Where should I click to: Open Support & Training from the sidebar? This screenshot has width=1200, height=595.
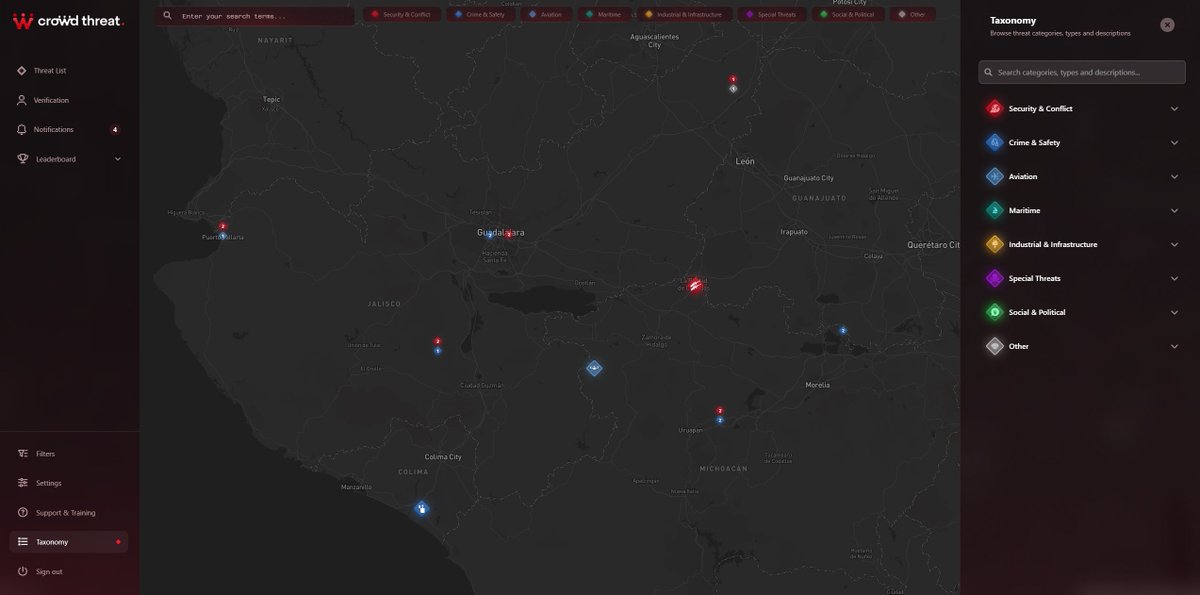21,512
